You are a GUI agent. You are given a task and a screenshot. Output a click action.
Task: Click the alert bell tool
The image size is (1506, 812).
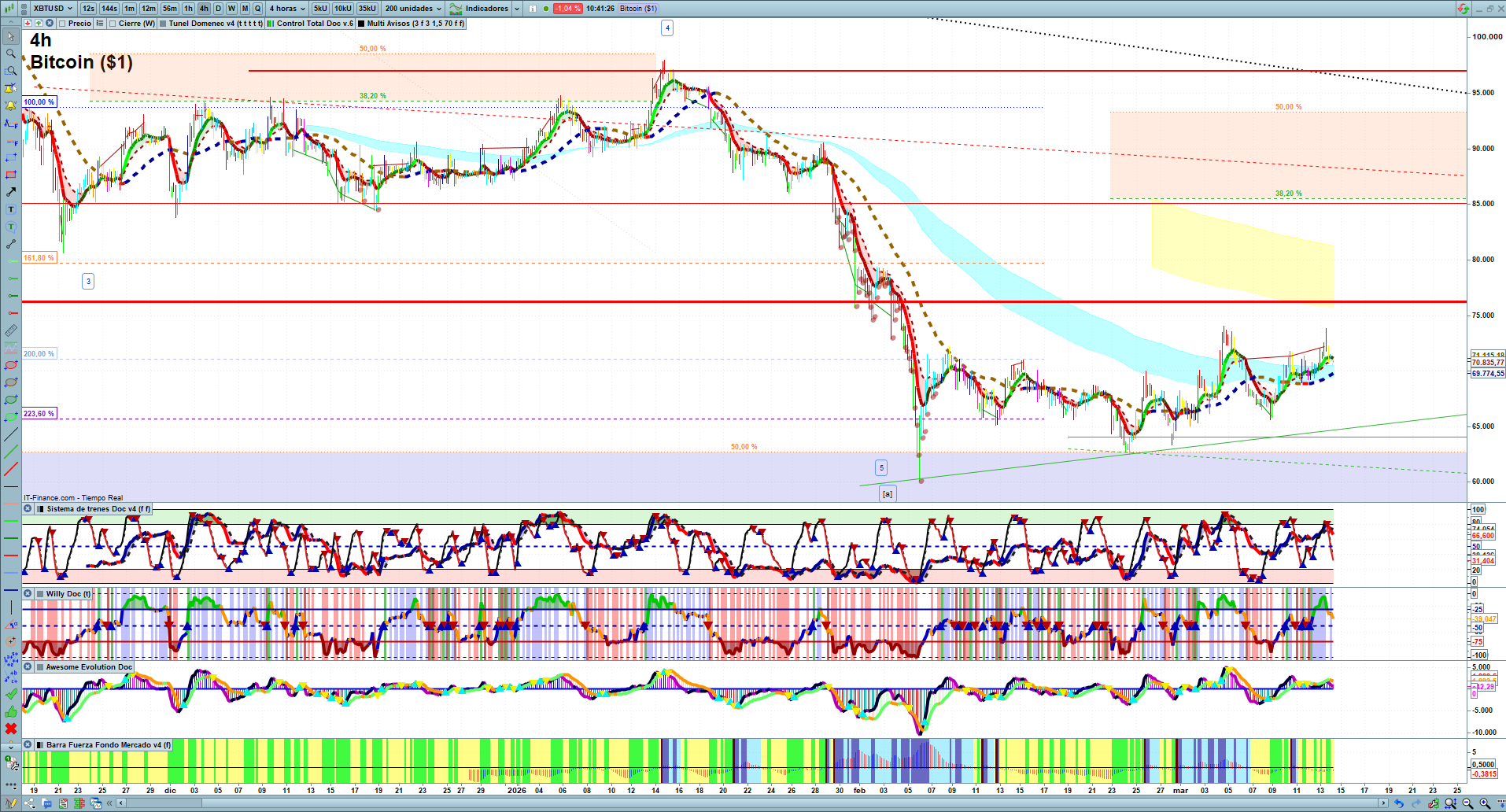pyautogui.click(x=11, y=105)
